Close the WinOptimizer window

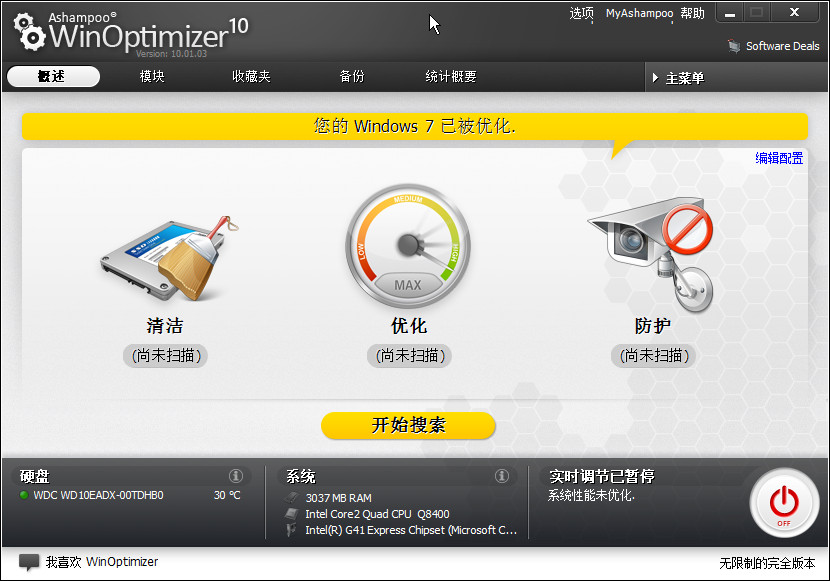(x=795, y=13)
